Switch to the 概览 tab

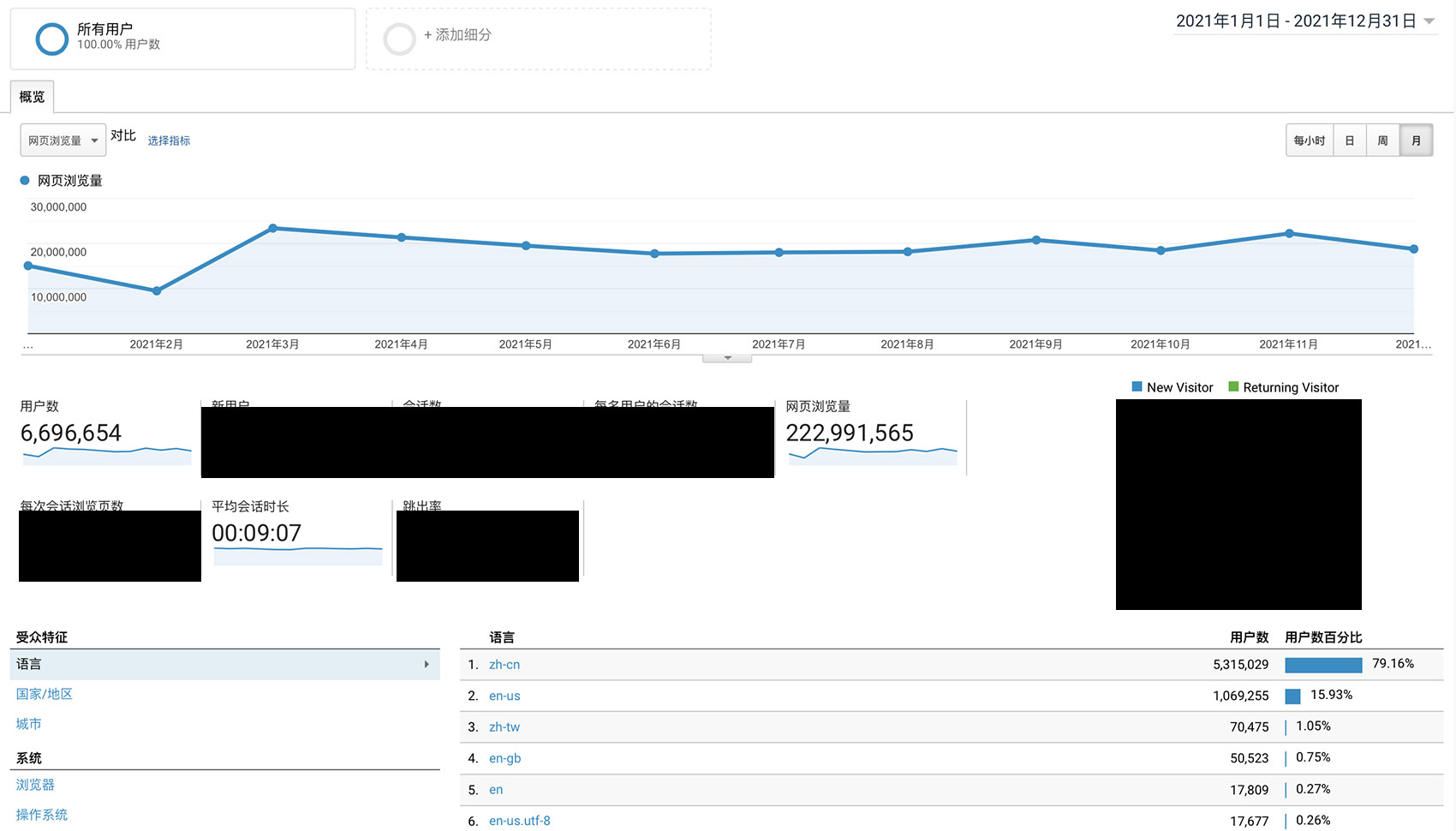point(33,97)
